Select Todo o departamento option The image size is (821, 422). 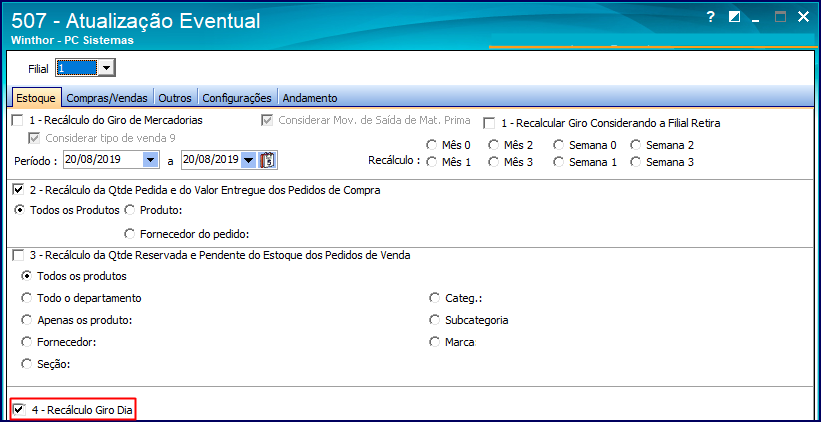click(x=26, y=298)
